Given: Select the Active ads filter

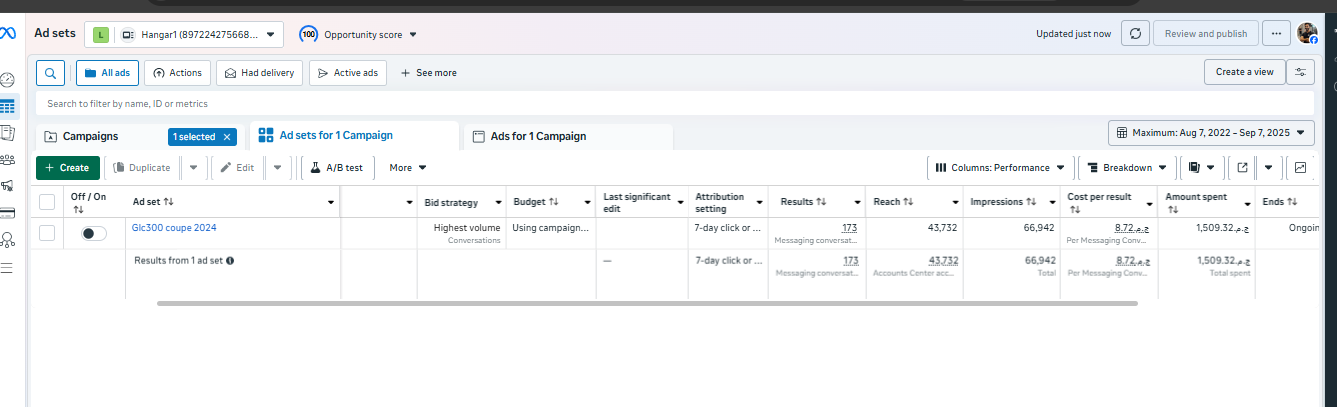Looking at the screenshot, I should tap(348, 72).
